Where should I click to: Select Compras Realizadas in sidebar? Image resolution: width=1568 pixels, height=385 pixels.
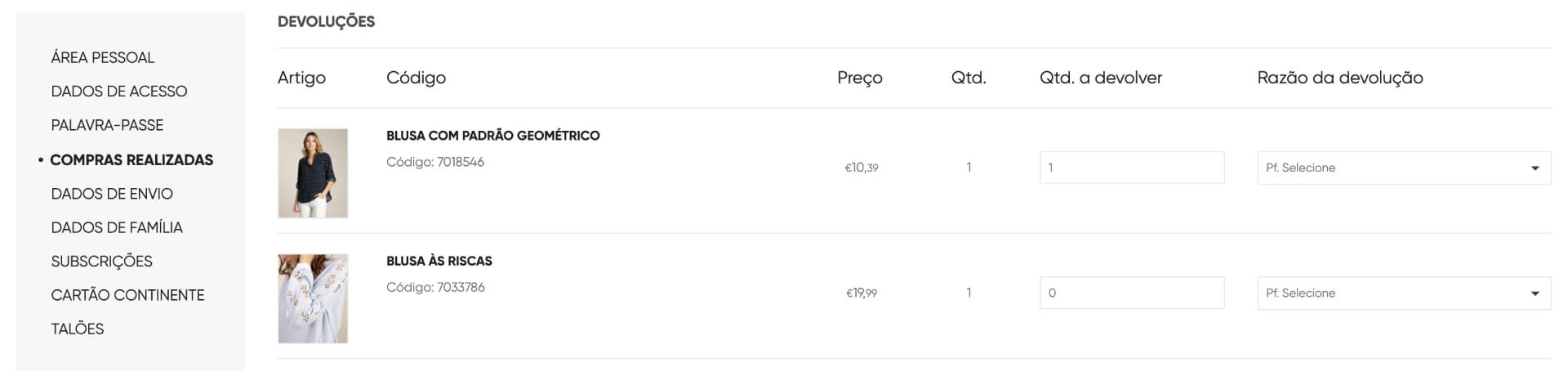[131, 160]
